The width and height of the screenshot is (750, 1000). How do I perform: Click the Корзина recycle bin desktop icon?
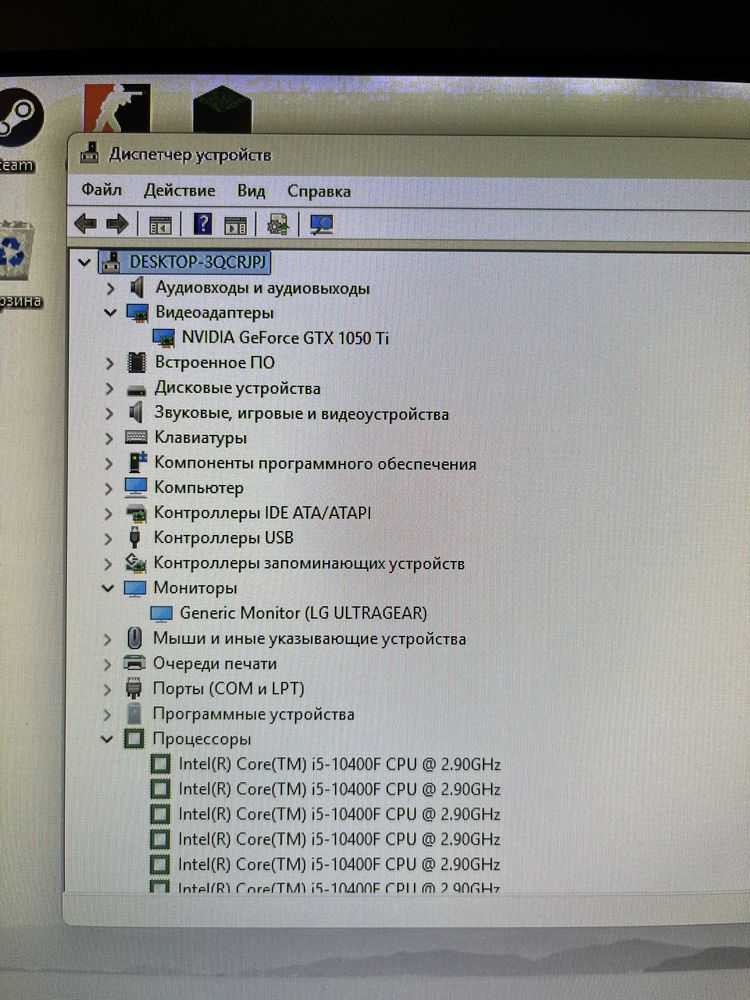(x=18, y=265)
